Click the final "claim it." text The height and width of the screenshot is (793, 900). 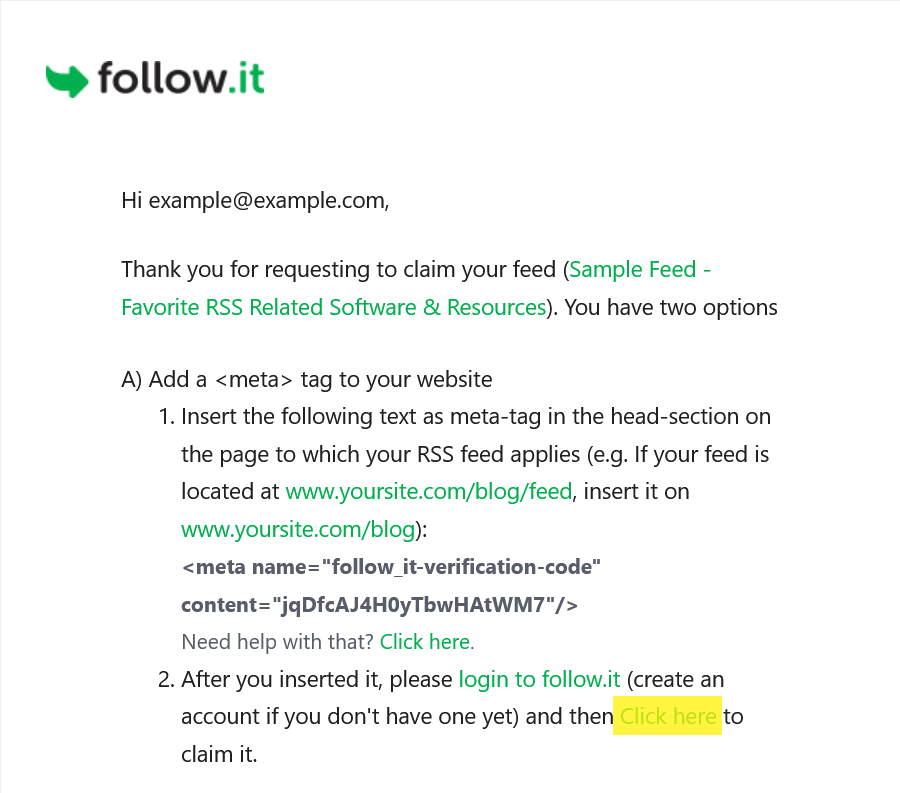219,754
